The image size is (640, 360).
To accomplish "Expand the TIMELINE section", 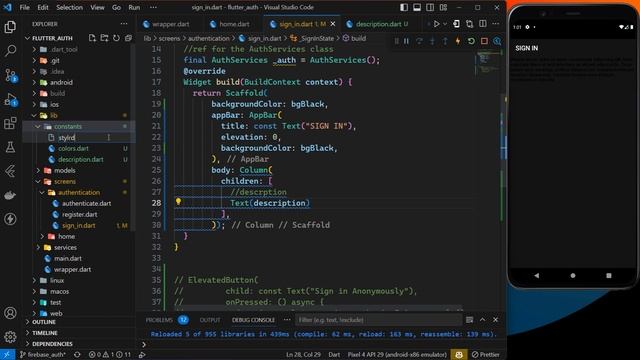I will coord(44,333).
